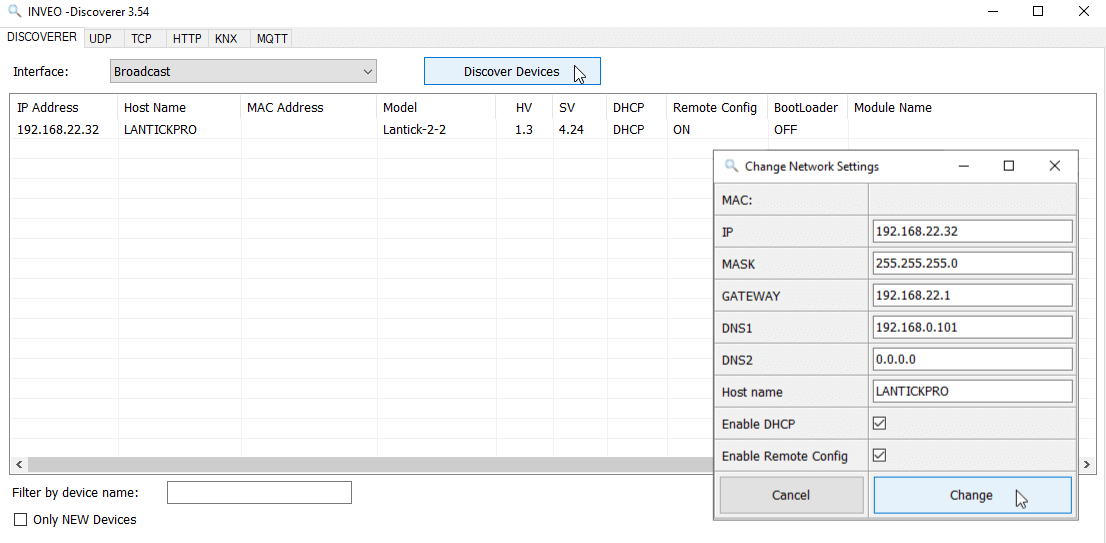Click the Filter by device name field

click(x=259, y=493)
